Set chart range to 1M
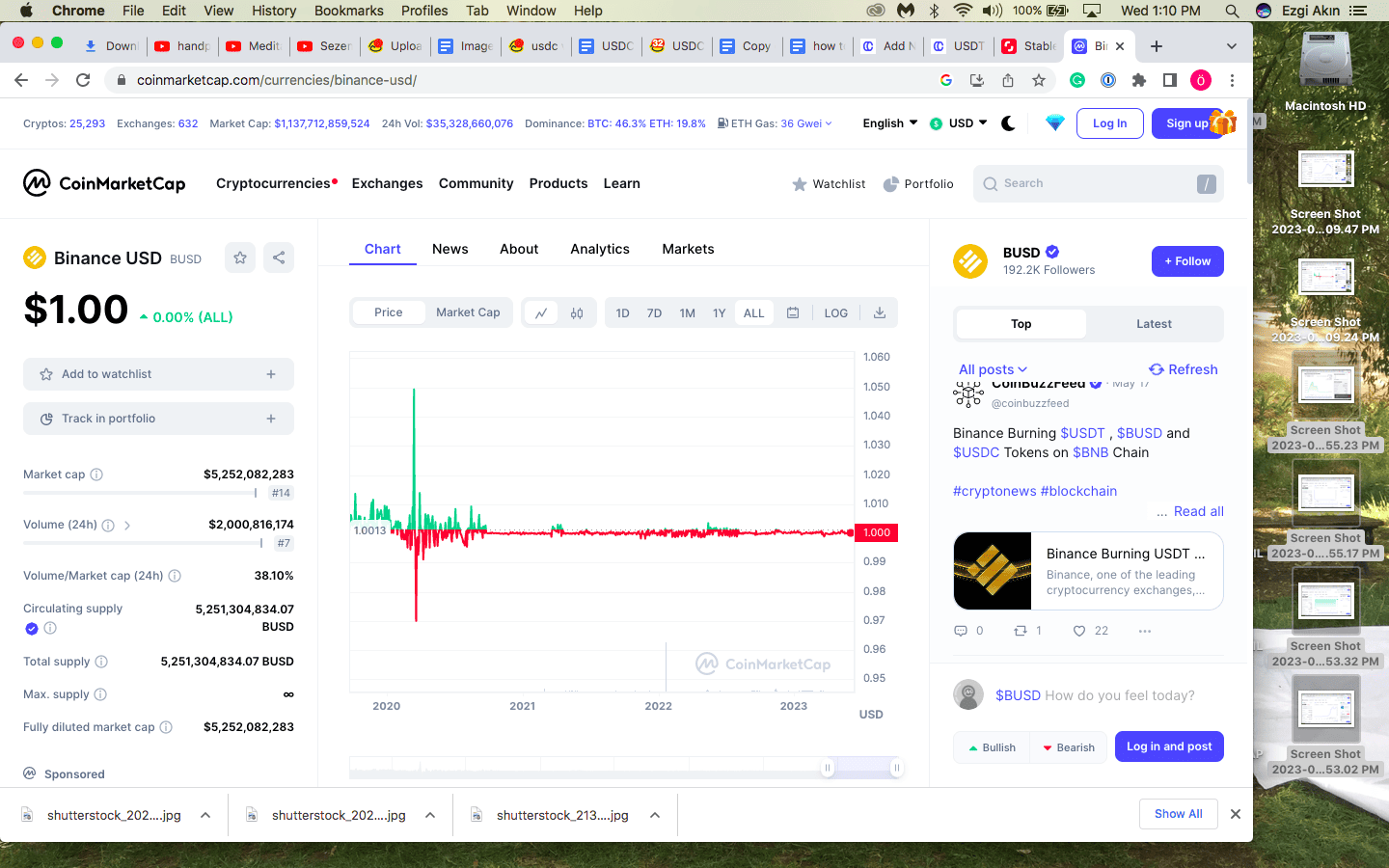 pyautogui.click(x=687, y=313)
